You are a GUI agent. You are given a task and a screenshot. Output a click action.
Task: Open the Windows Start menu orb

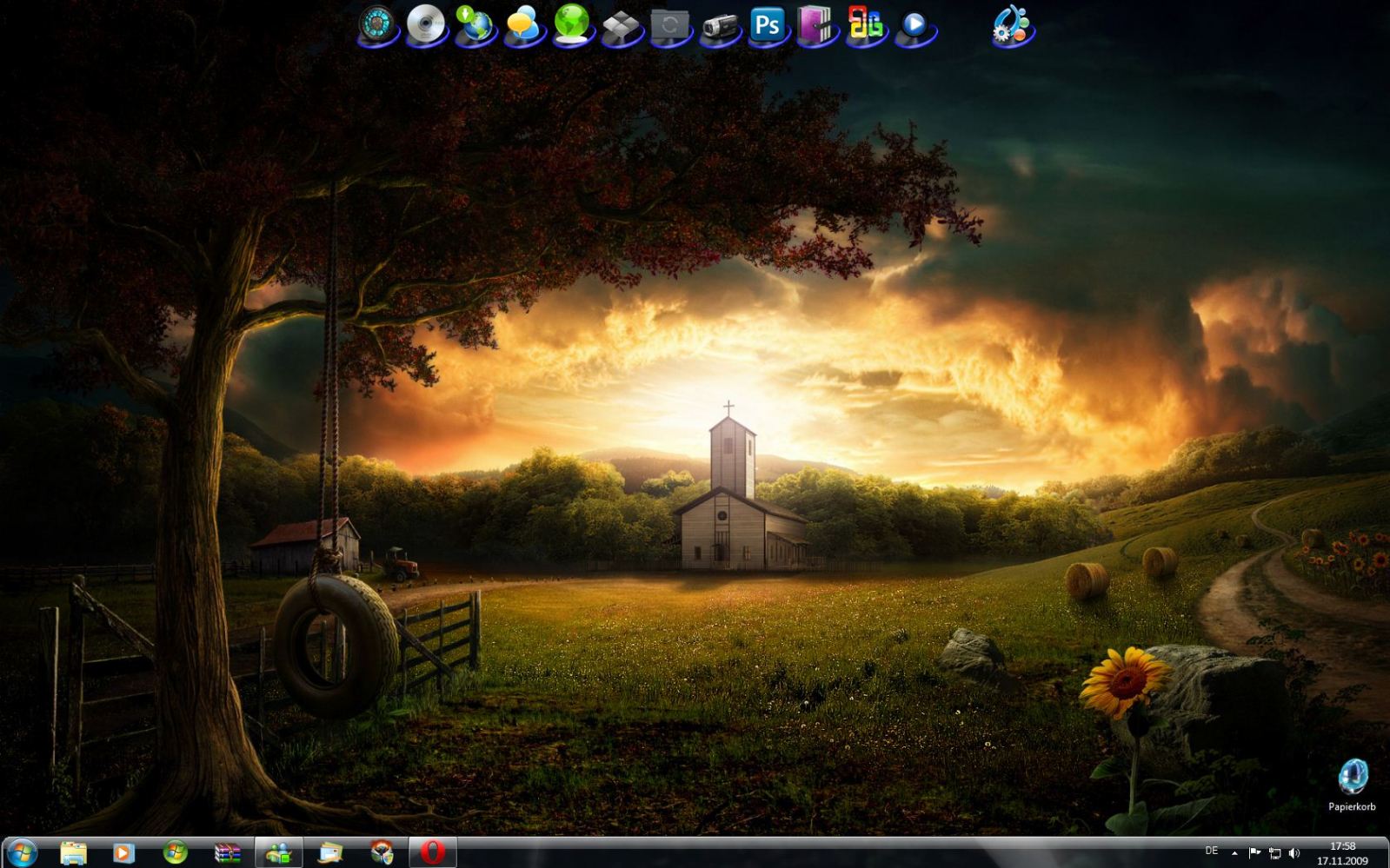21,853
